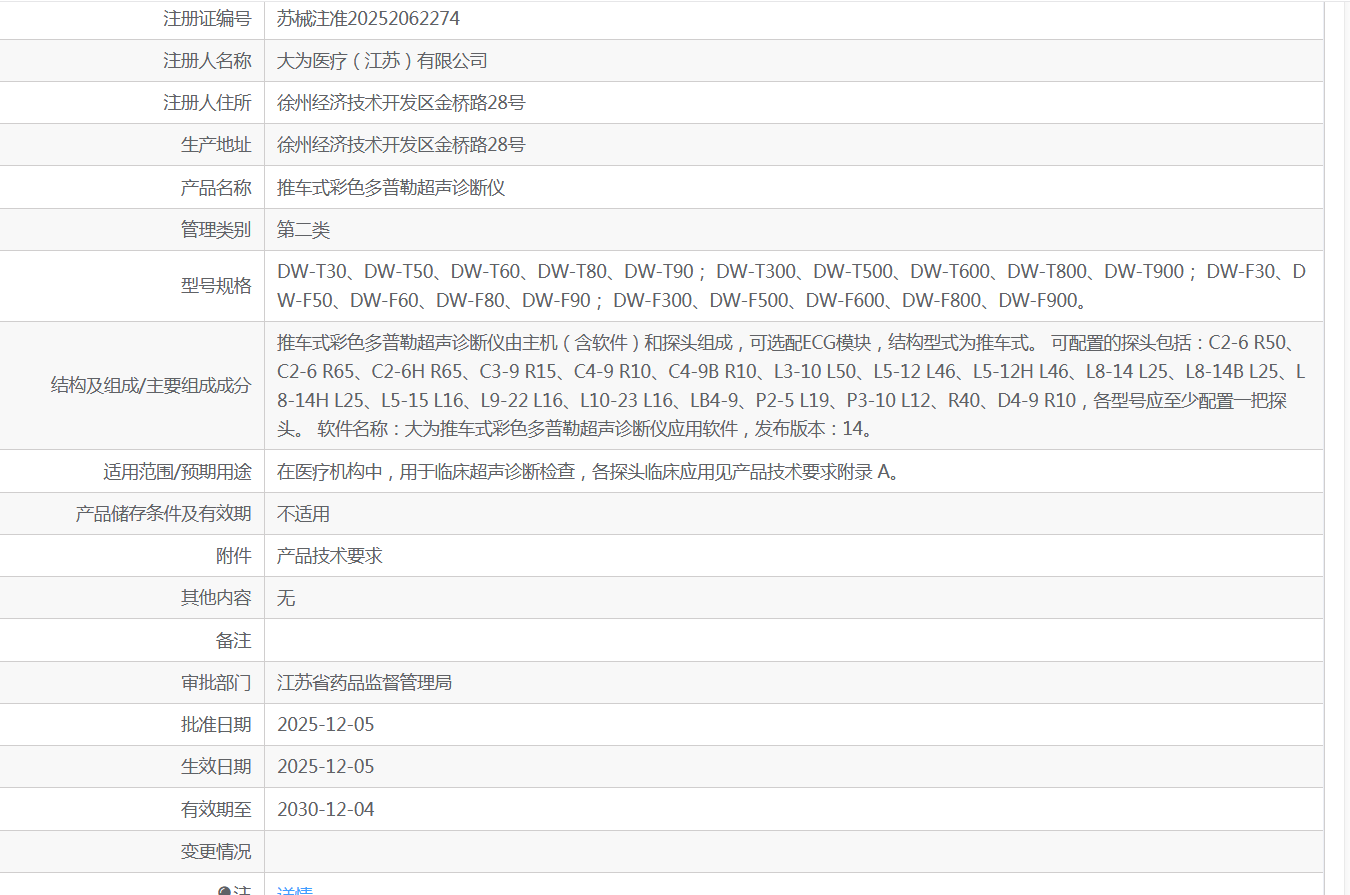The height and width of the screenshot is (895, 1350).
Task: Click the attachment value 产品技术要求
Action: coord(330,556)
